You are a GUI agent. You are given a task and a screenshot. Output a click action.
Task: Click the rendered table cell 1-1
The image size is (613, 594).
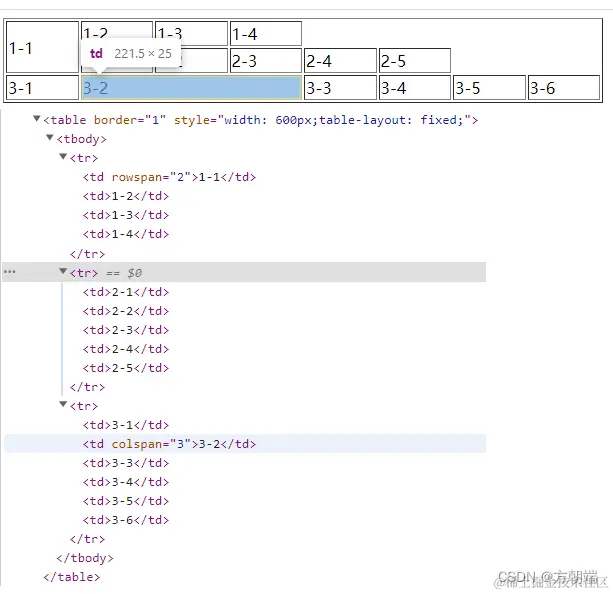(x=43, y=47)
